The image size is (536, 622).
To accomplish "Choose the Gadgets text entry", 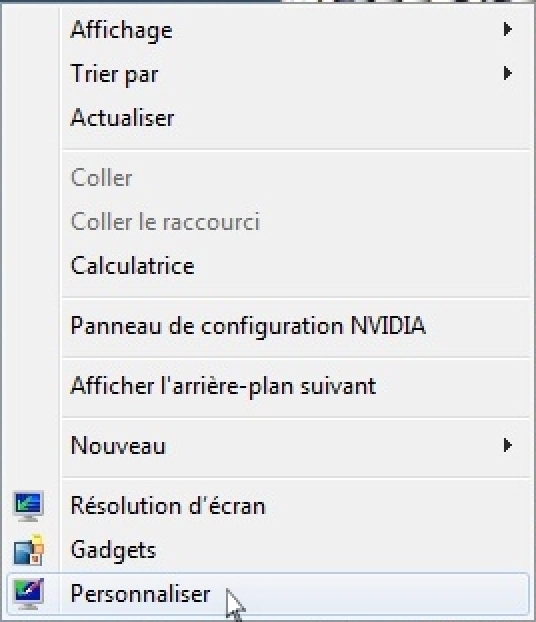I will (113, 551).
